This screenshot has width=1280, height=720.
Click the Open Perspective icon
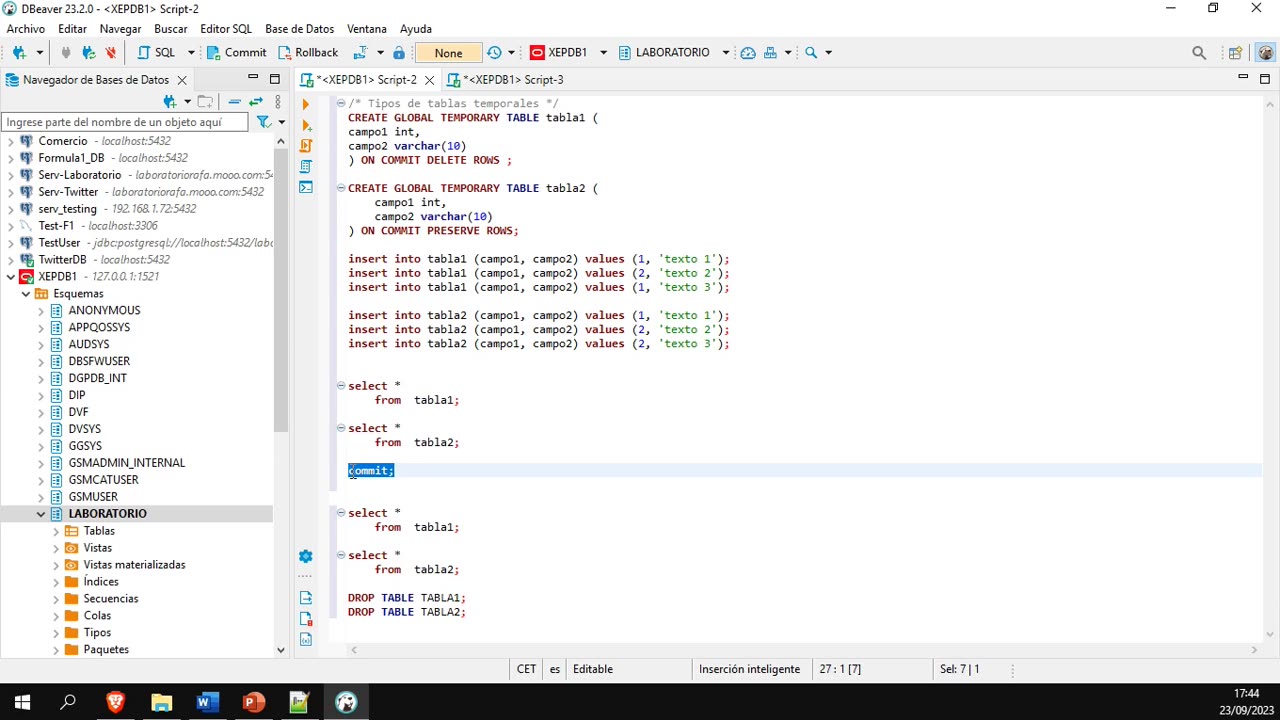(1236, 53)
